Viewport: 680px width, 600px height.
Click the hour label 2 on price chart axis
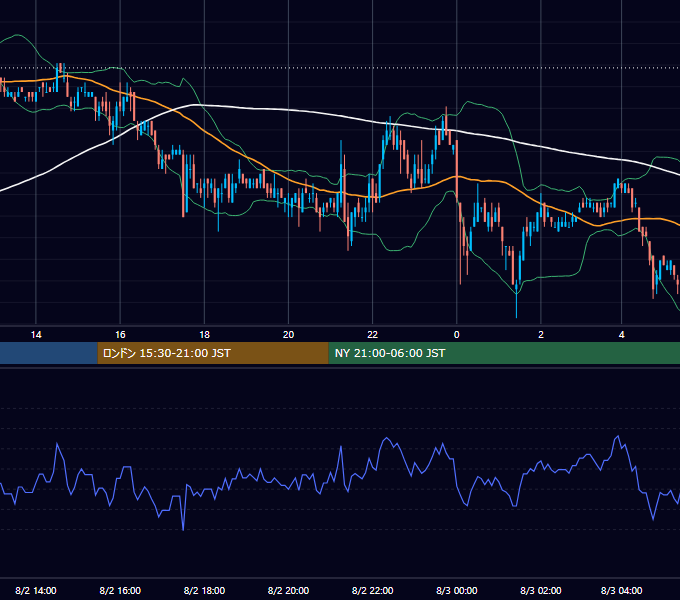click(x=541, y=335)
